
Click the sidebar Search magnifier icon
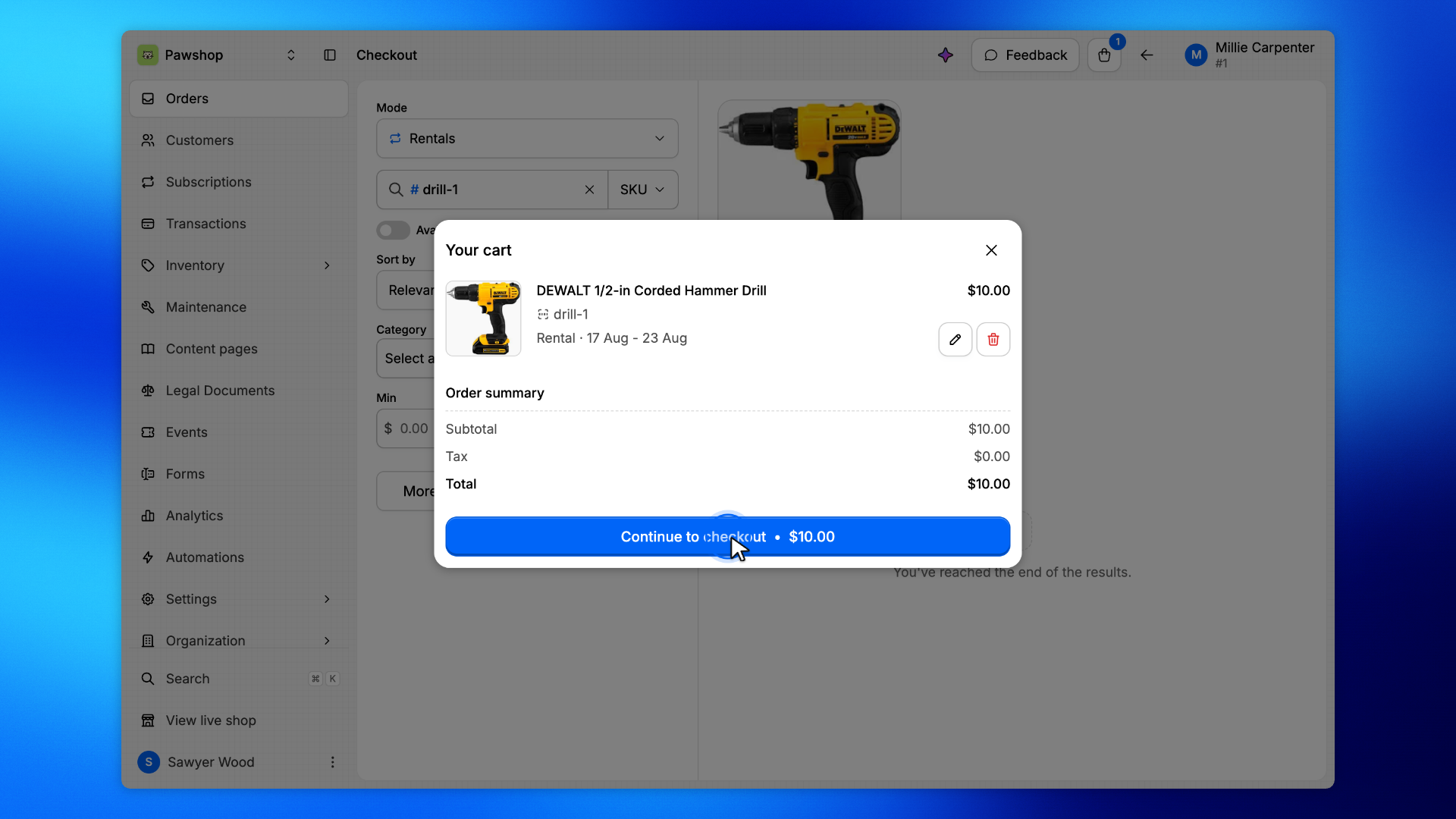pos(148,679)
